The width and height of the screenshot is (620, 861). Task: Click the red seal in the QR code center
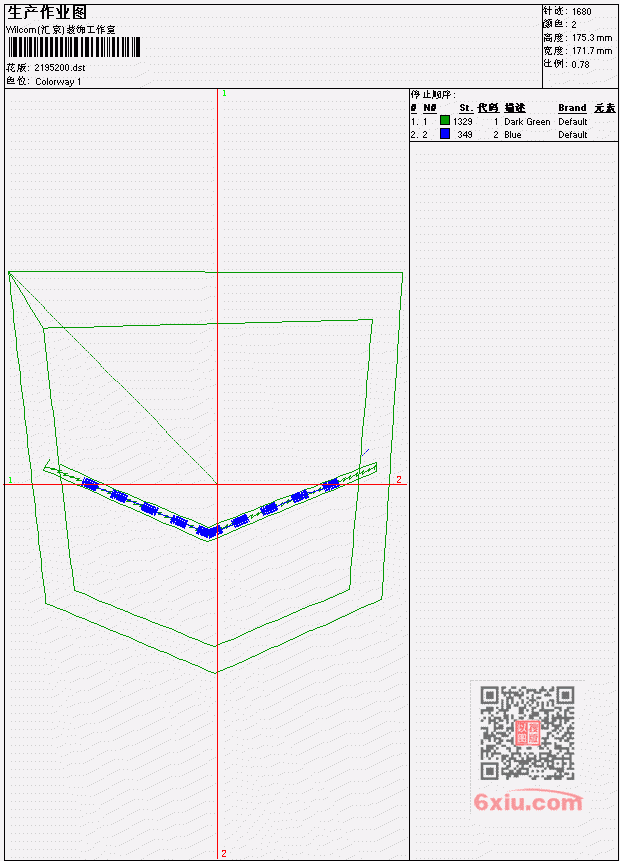pos(528,733)
